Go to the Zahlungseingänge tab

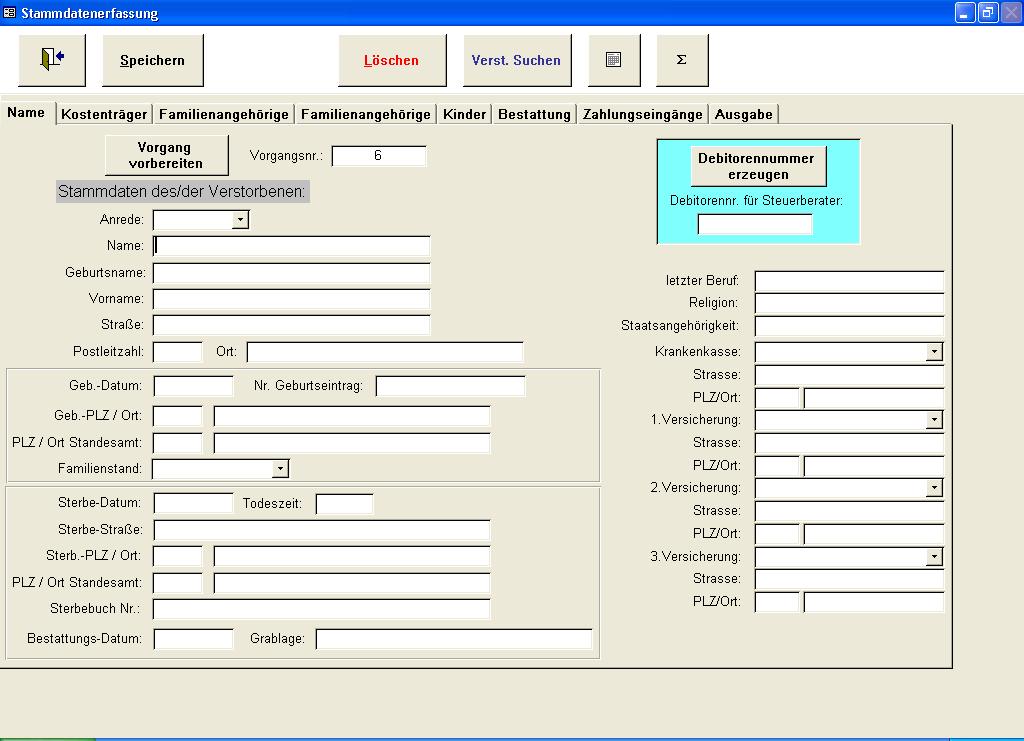(642, 114)
